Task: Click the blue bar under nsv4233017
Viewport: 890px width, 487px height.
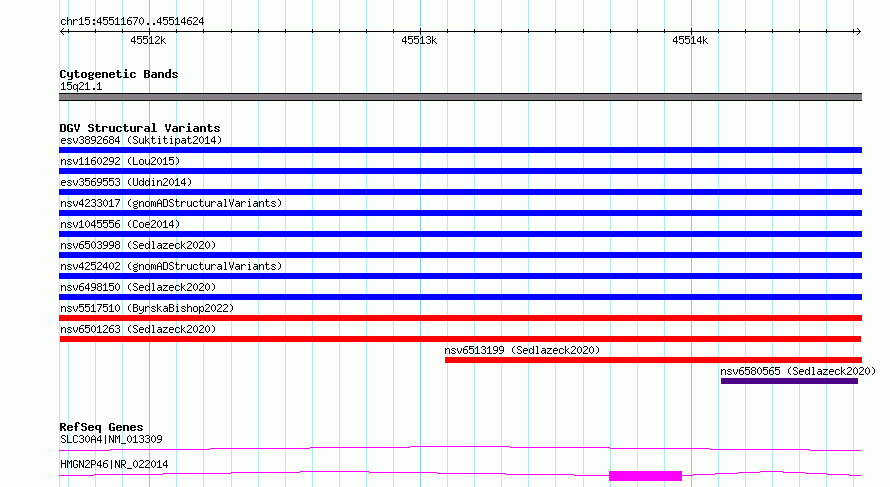Action: pos(460,213)
